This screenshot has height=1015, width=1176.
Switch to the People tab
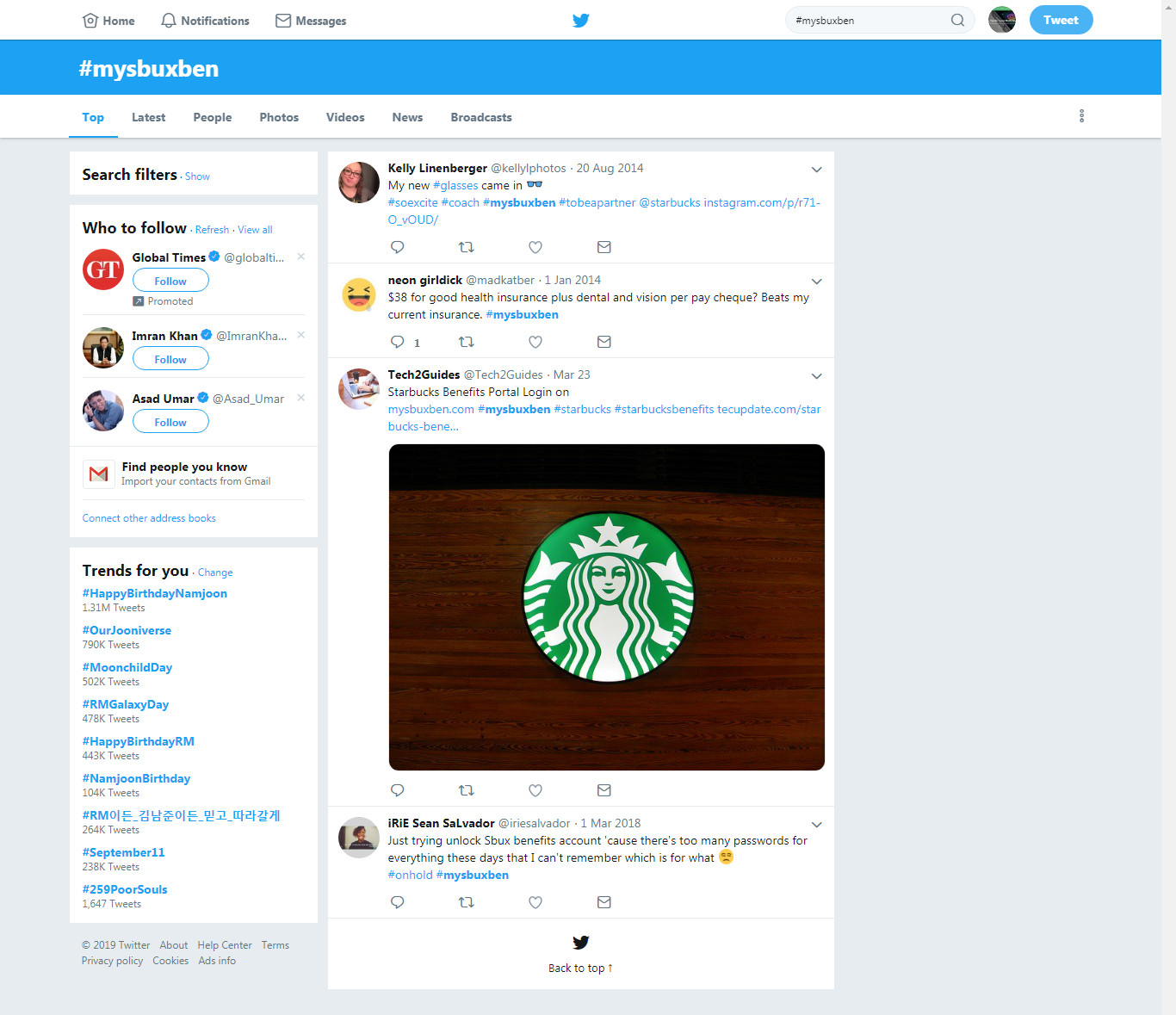(x=213, y=117)
